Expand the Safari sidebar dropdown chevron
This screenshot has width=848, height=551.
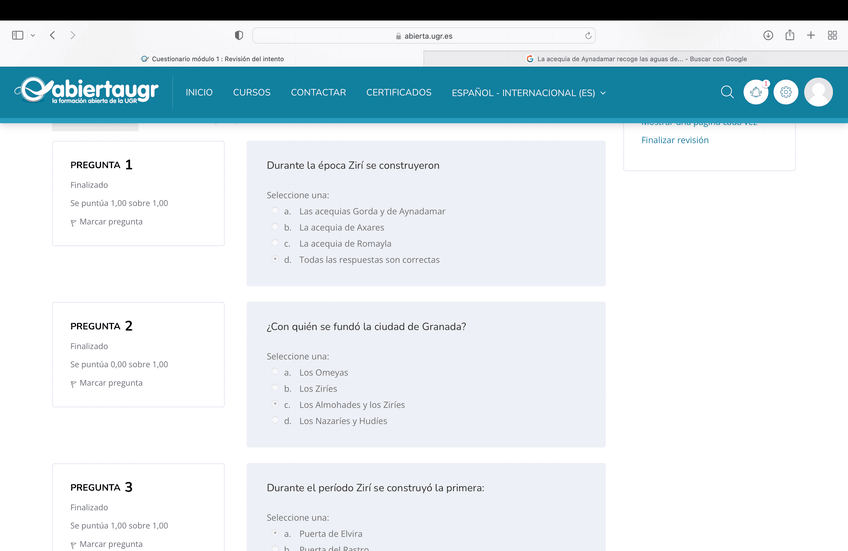33,35
